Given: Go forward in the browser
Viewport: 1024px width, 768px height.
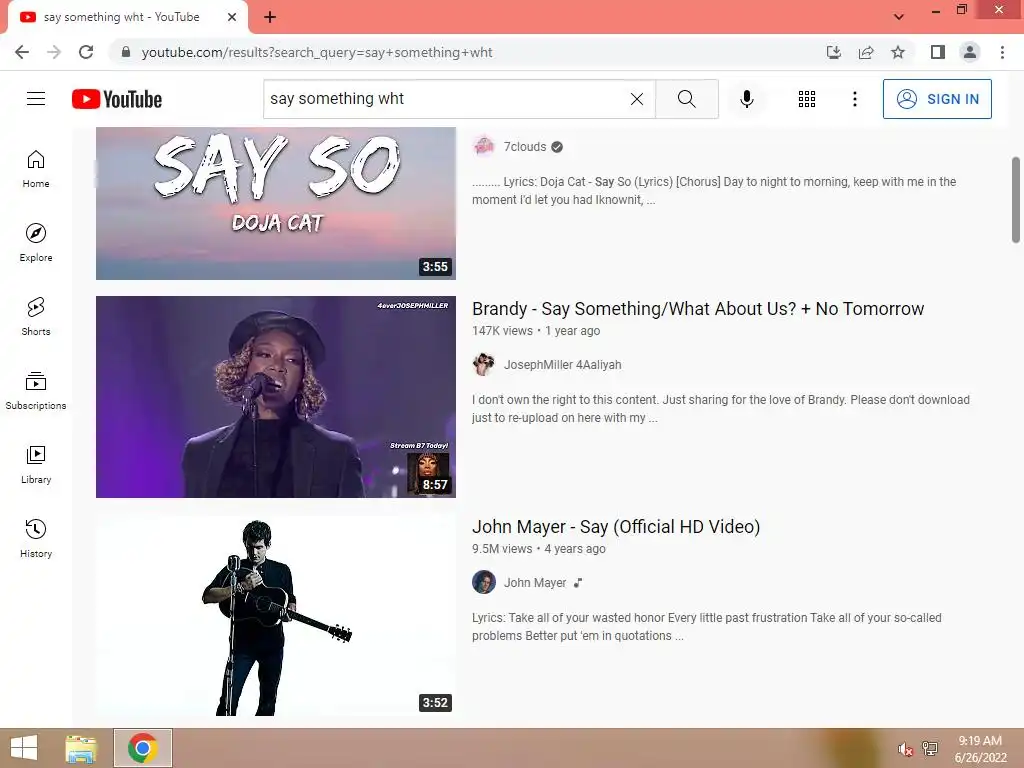Looking at the screenshot, I should click(x=54, y=52).
